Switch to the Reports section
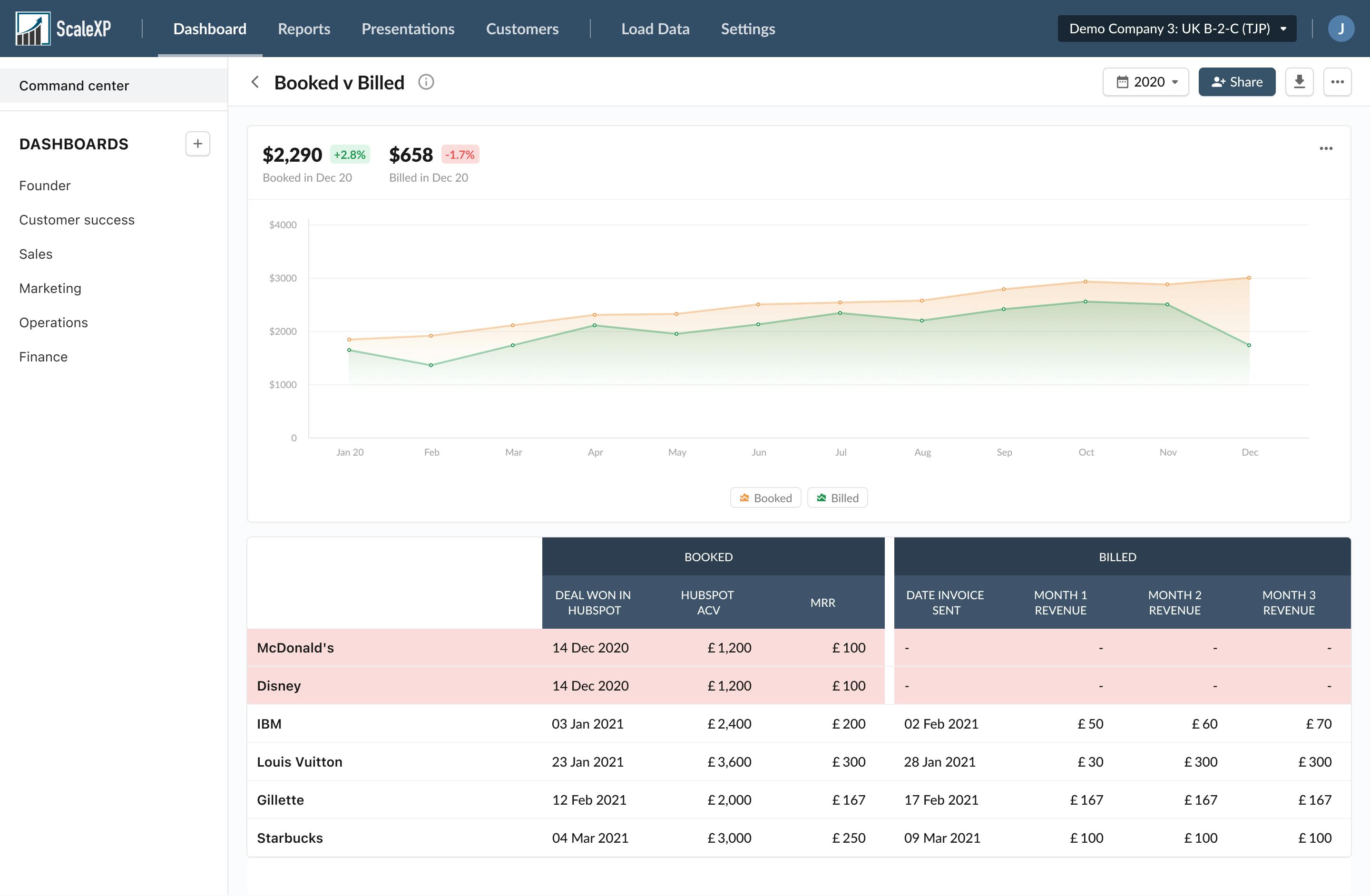 [303, 28]
